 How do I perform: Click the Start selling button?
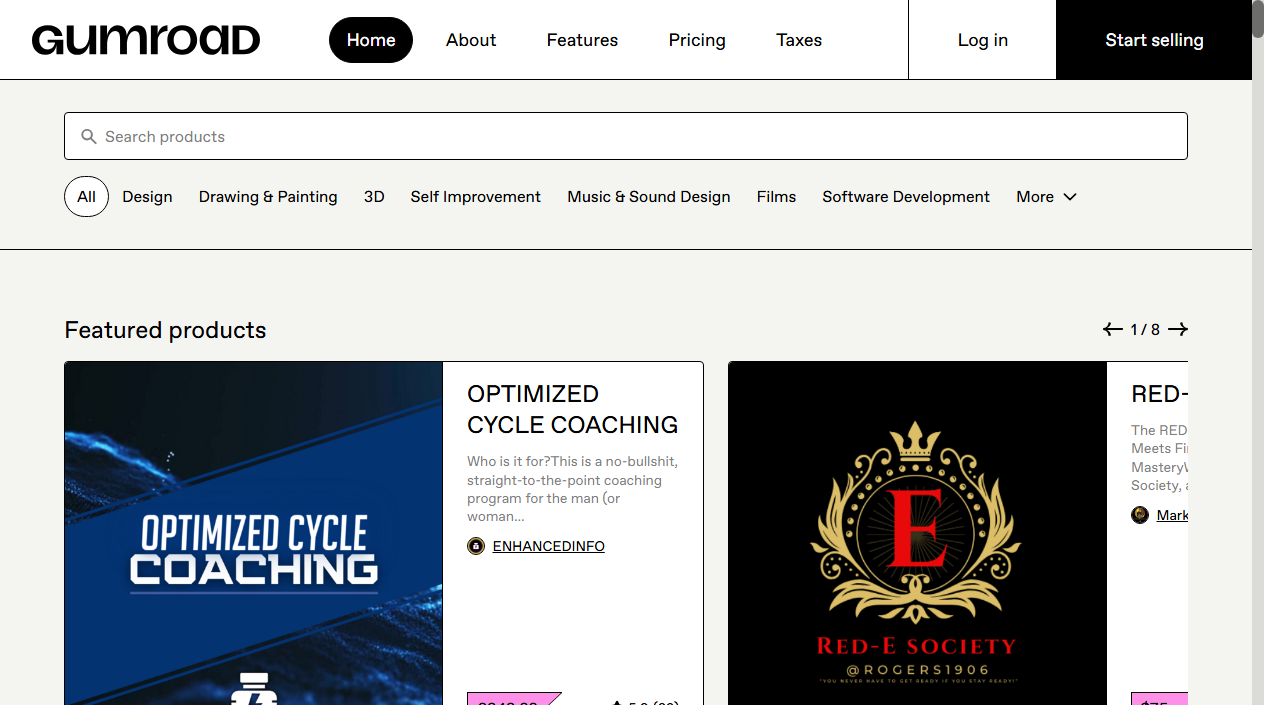1154,40
